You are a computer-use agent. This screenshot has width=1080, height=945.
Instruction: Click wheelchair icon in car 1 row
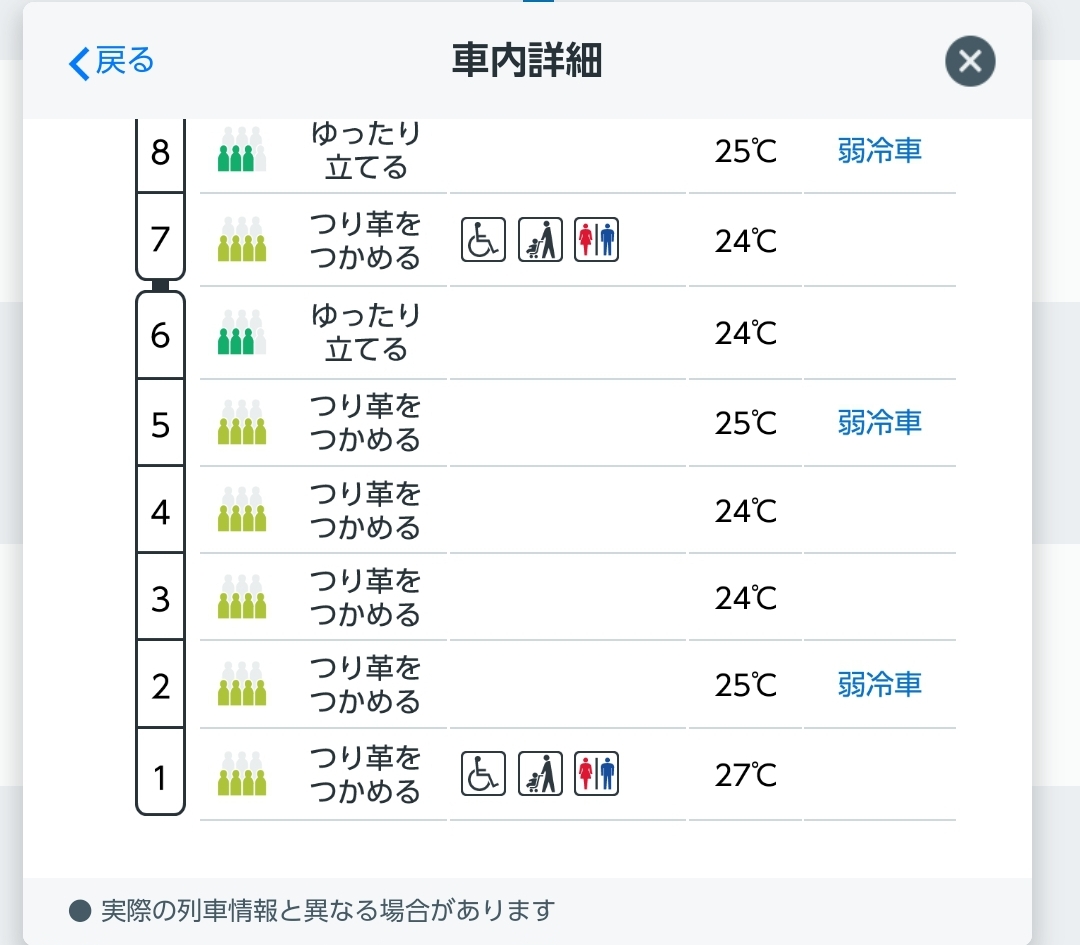483,773
